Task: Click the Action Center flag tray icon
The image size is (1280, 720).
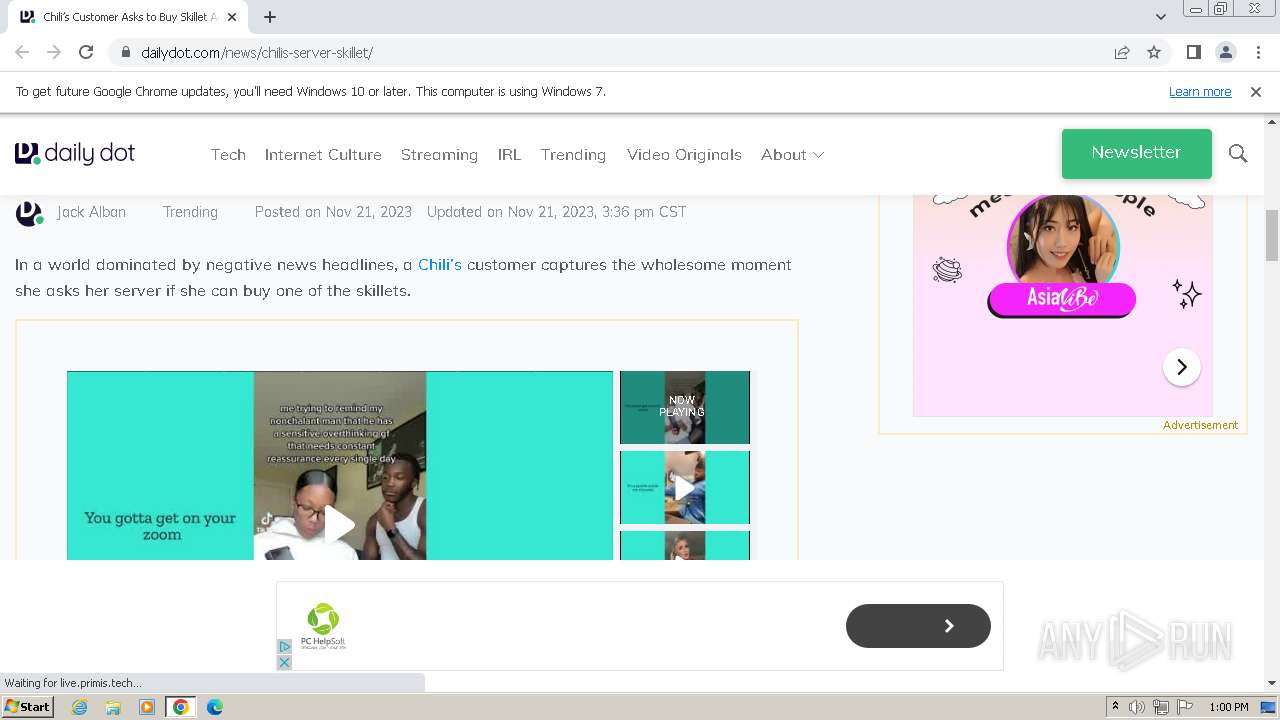Action: [1185, 707]
